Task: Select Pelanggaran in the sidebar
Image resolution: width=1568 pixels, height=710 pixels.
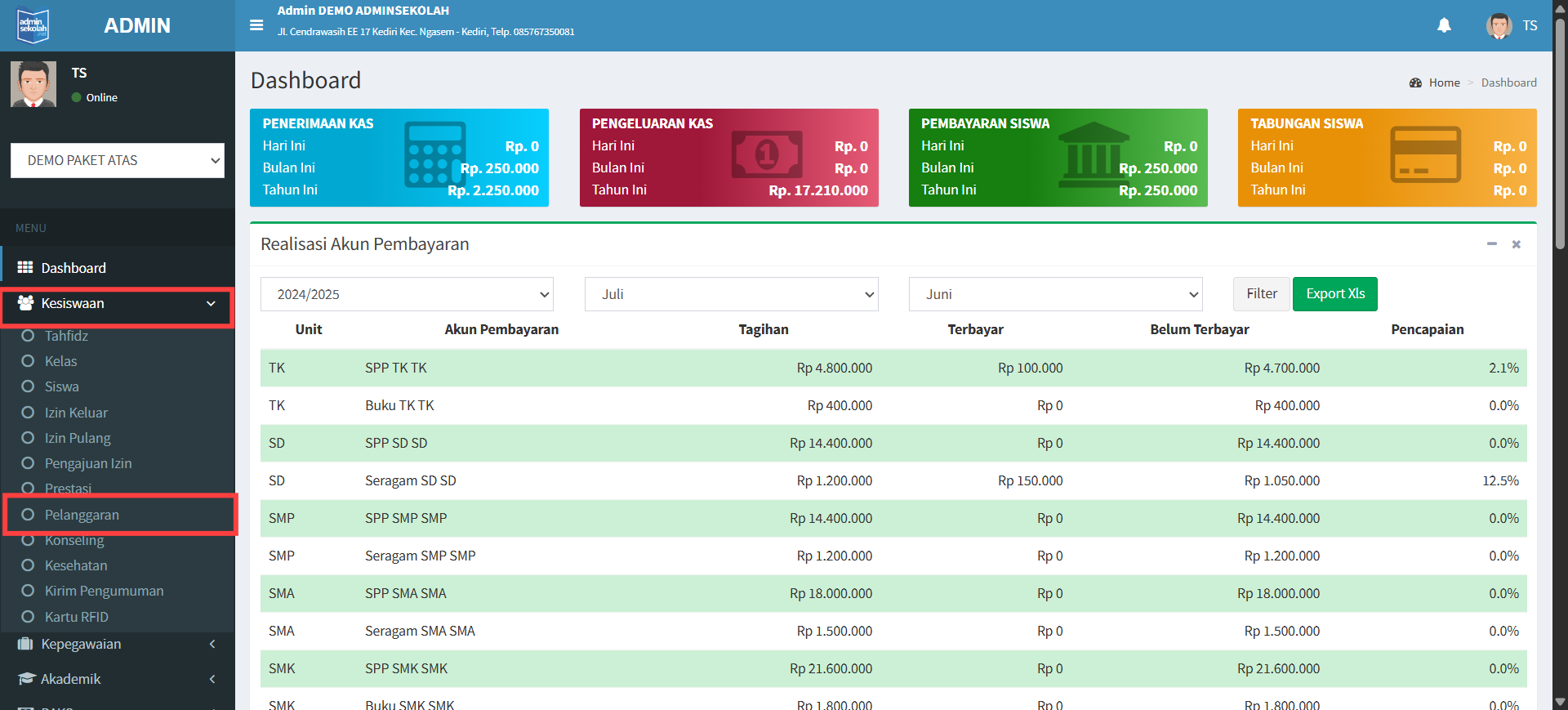Action: click(82, 515)
